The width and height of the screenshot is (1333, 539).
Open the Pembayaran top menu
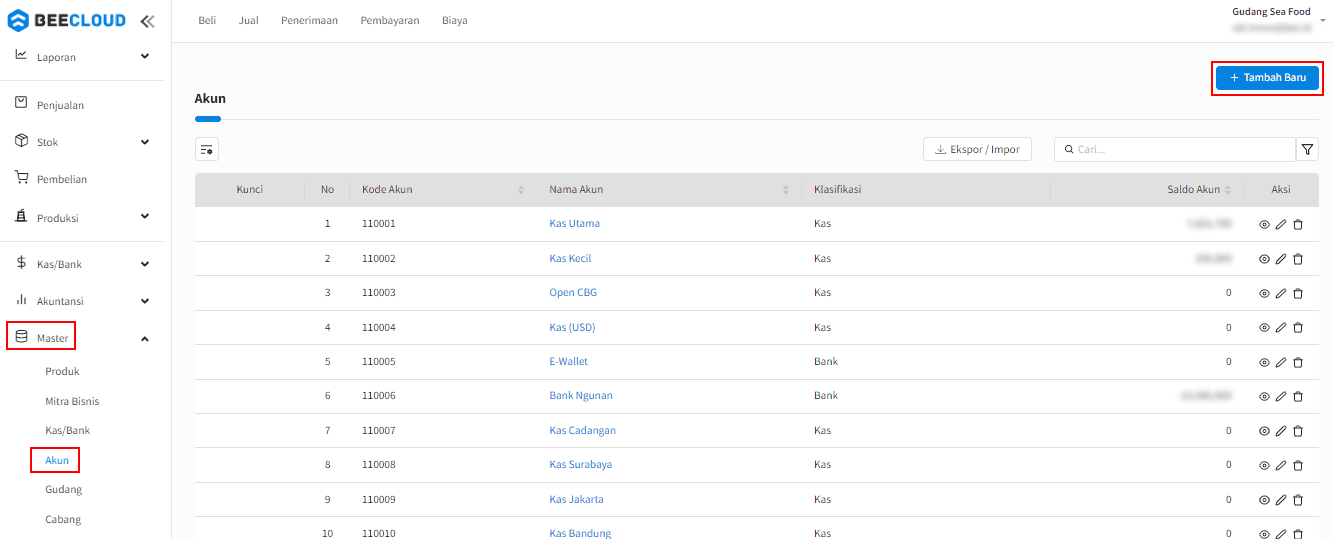pos(390,21)
